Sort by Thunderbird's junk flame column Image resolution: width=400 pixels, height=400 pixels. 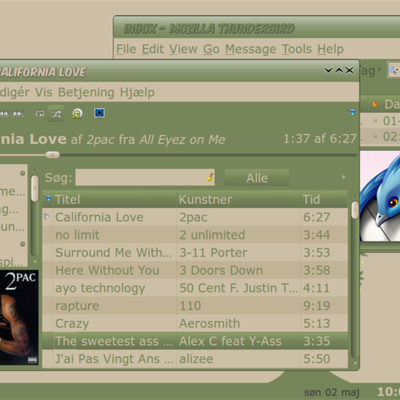pos(375,104)
